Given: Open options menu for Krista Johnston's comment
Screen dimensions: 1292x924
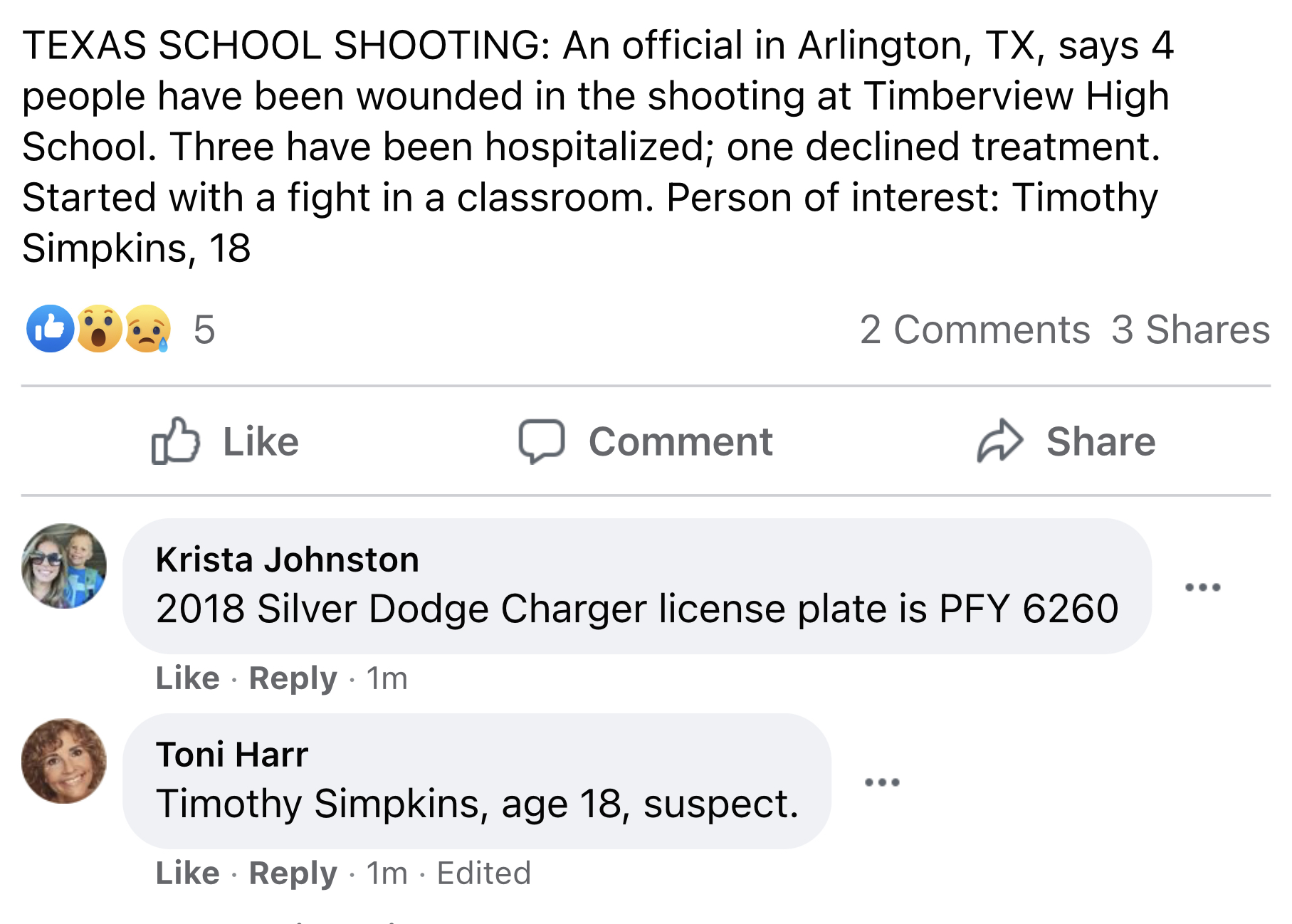Looking at the screenshot, I should tap(1202, 587).
